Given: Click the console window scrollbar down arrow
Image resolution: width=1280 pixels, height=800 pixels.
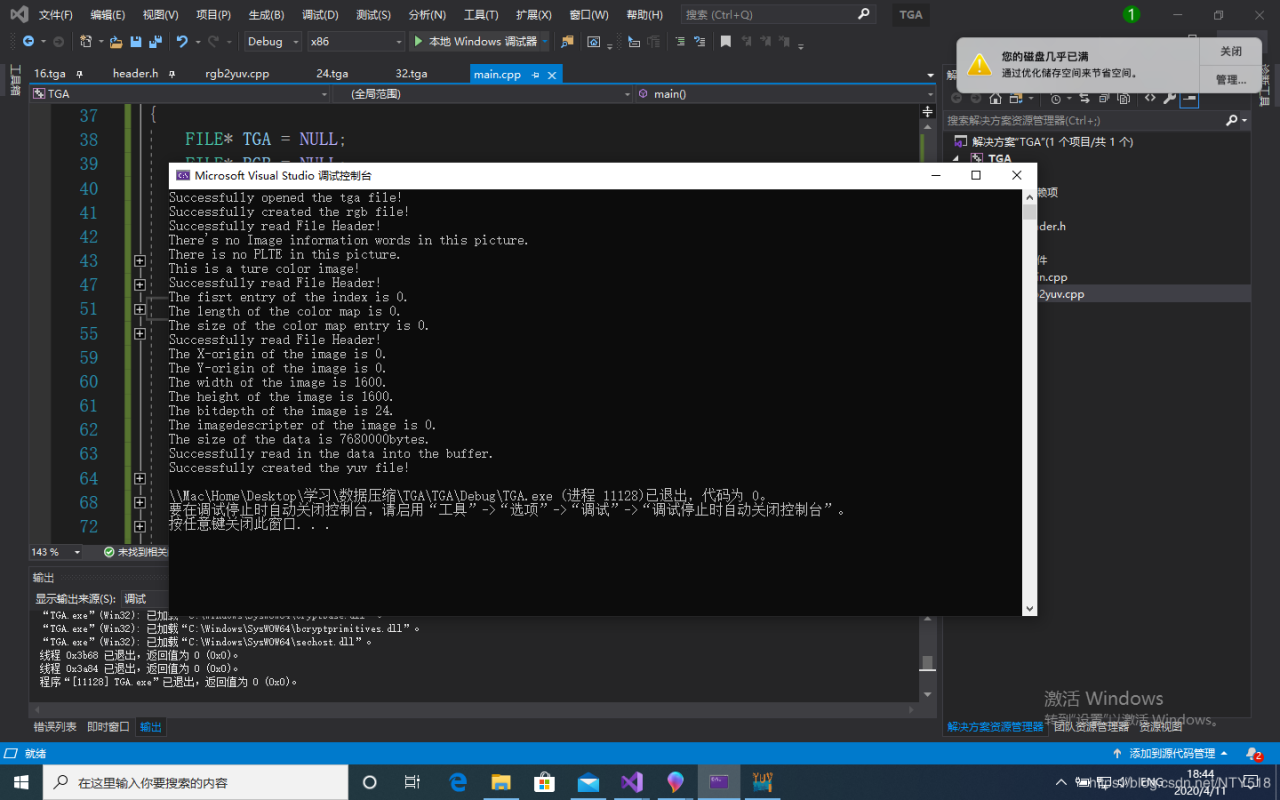Looking at the screenshot, I should click(x=1030, y=607).
